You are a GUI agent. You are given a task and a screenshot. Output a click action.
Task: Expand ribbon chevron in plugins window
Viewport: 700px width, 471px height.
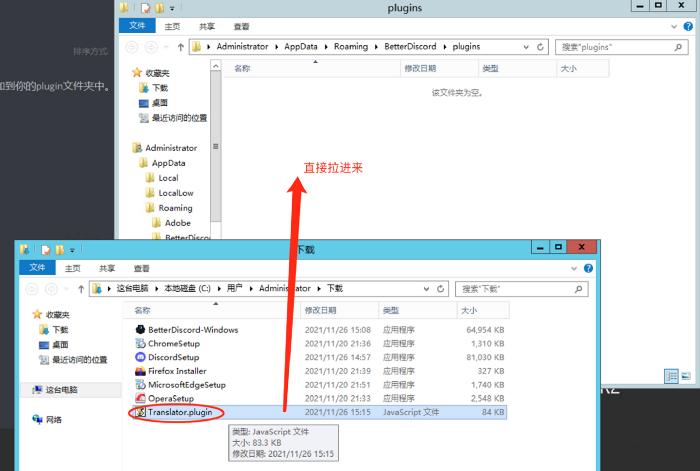coord(674,26)
